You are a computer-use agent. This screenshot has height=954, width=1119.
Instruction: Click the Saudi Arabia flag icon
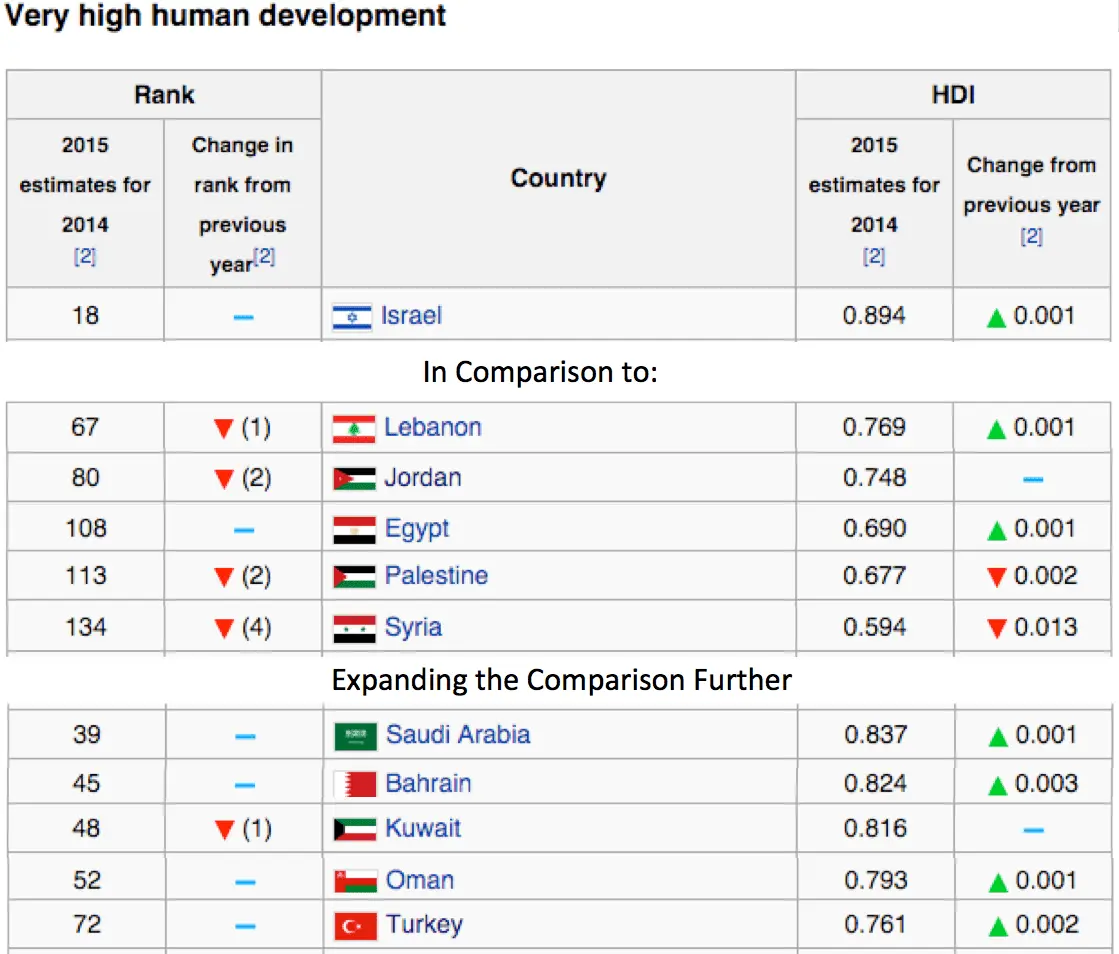[355, 737]
